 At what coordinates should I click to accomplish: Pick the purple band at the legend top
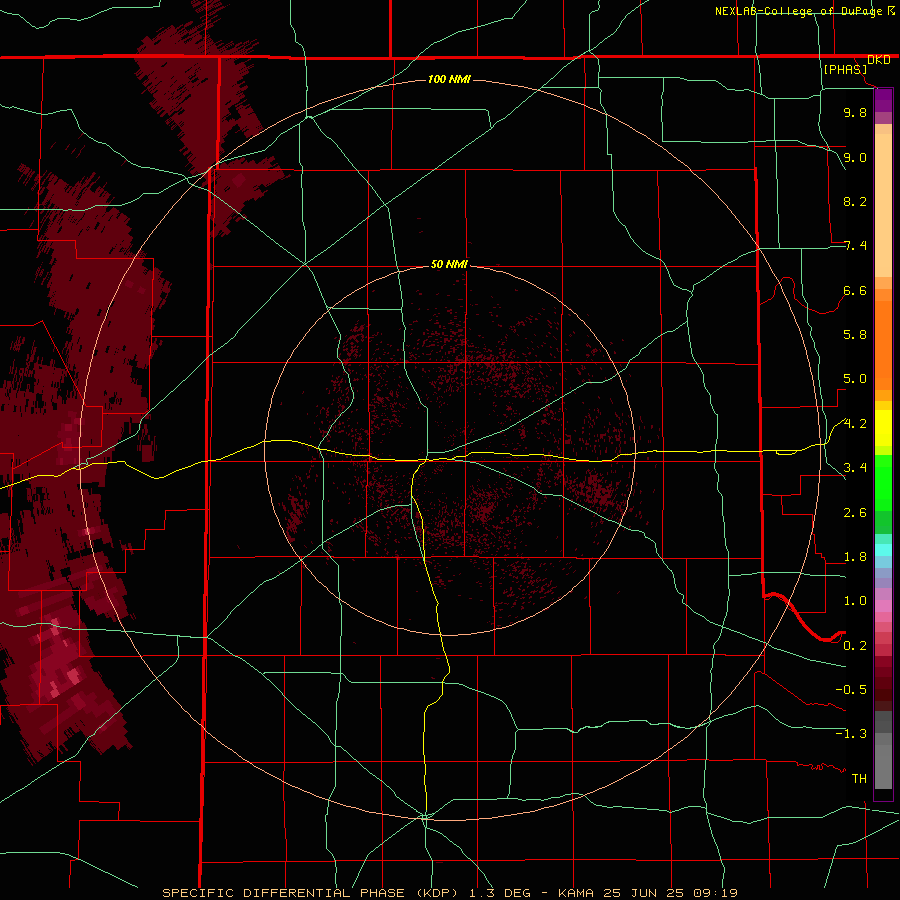(883, 100)
